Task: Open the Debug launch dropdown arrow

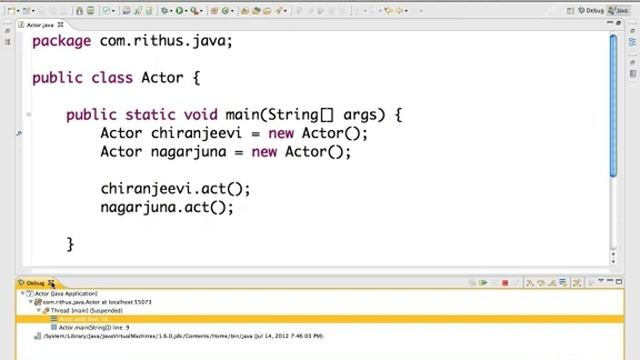Action: (x=171, y=11)
